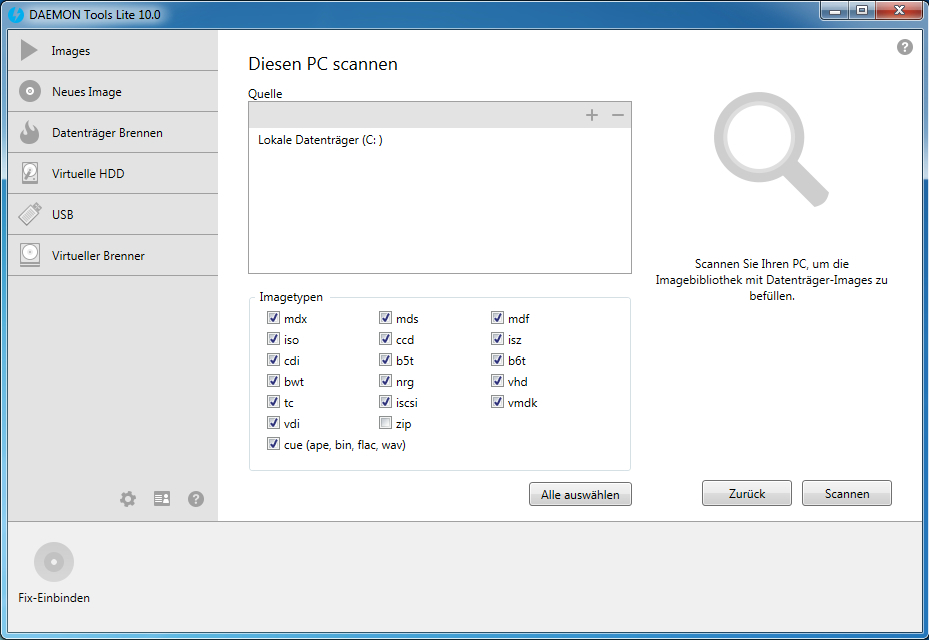Open help via top-right question mark

click(x=905, y=47)
